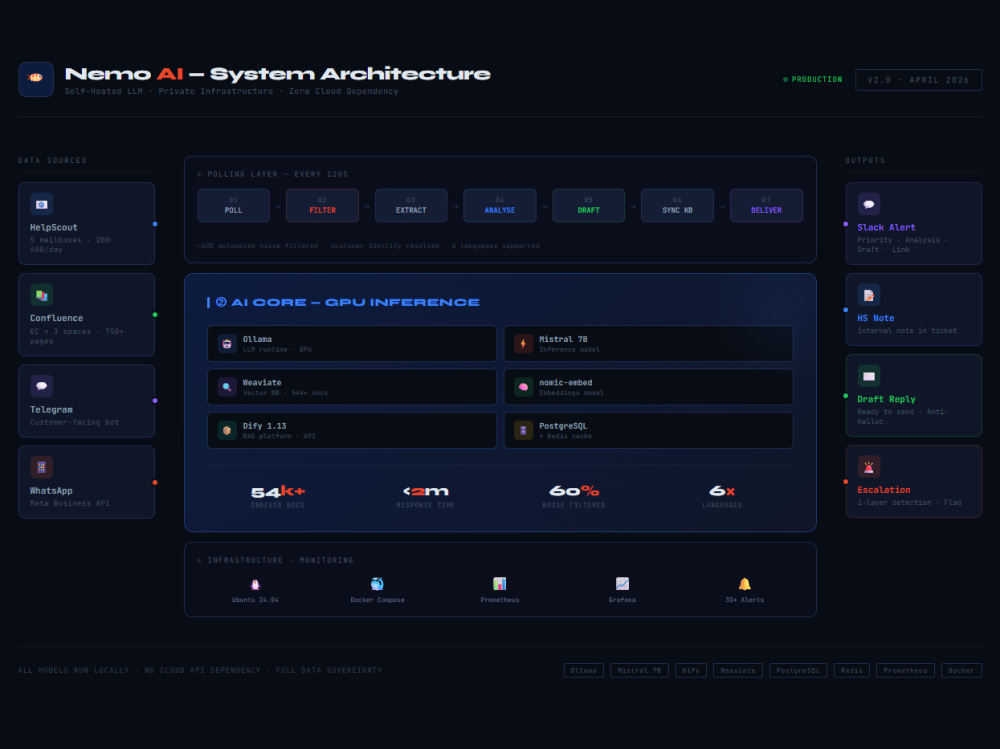Click the Redis footer tag

pyautogui.click(x=851, y=671)
